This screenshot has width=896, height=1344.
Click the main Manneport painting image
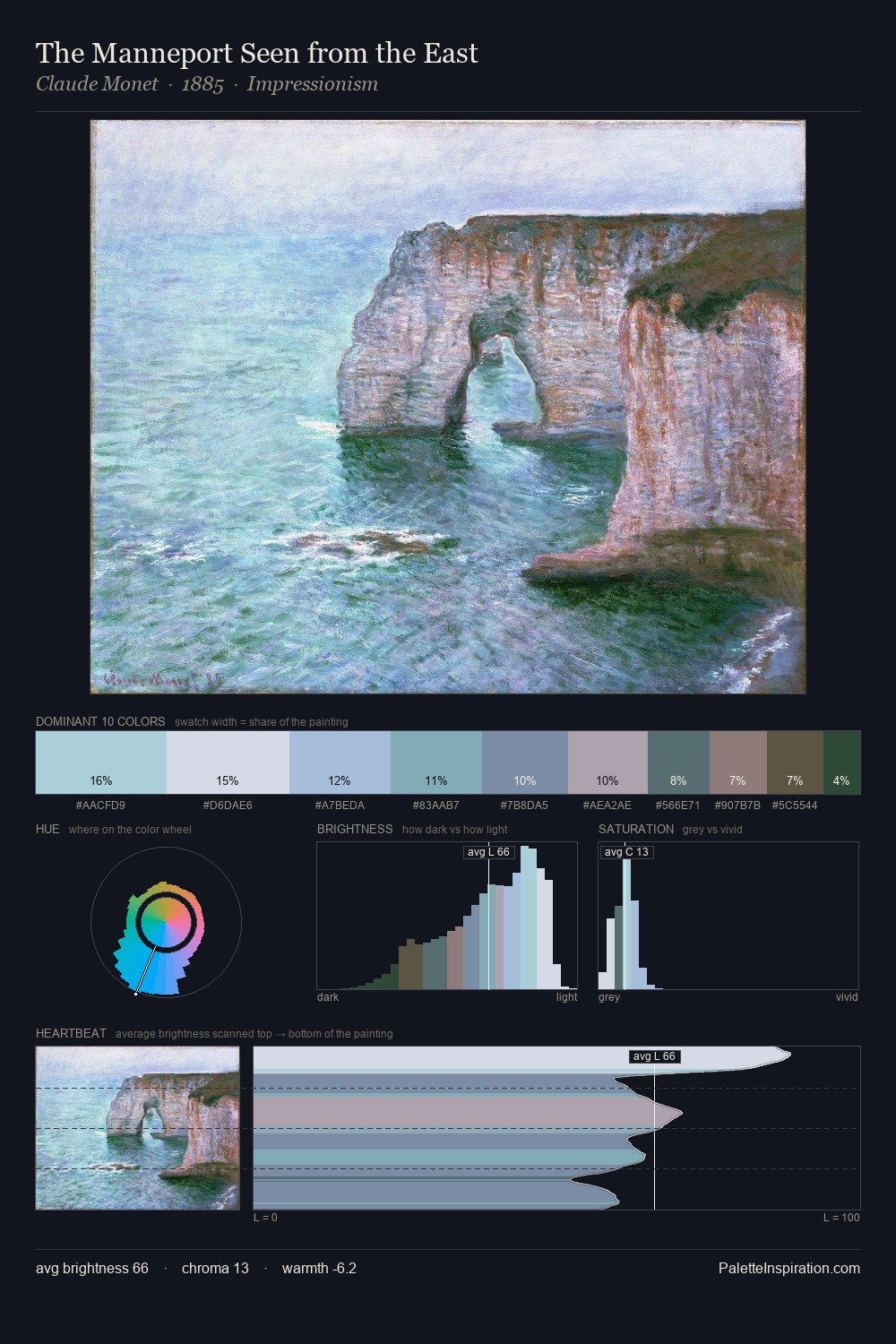pyautogui.click(x=448, y=407)
